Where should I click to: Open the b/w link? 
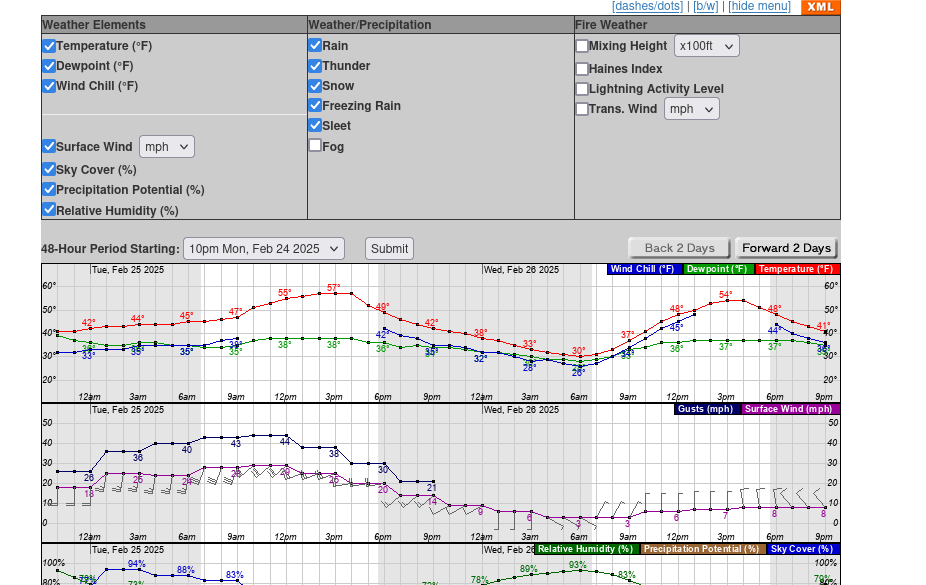[x=706, y=6]
